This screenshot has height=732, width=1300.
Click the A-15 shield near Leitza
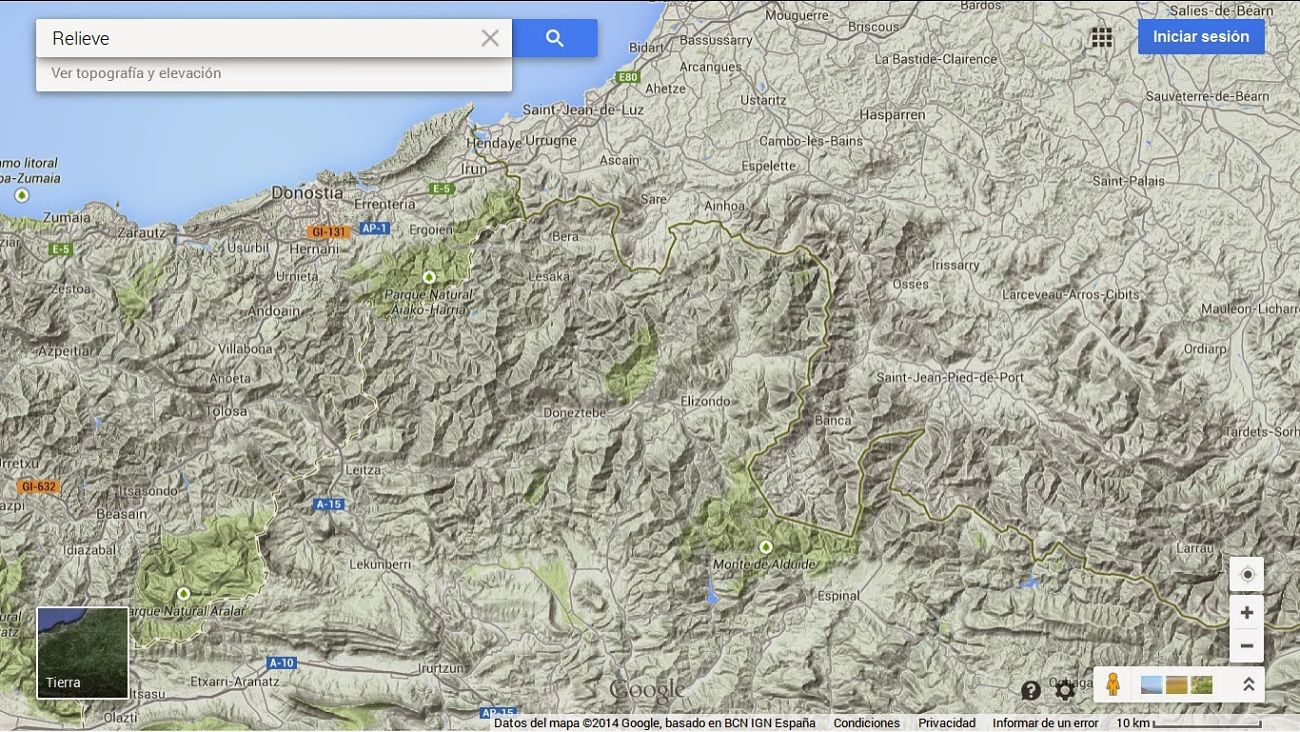(x=330, y=504)
